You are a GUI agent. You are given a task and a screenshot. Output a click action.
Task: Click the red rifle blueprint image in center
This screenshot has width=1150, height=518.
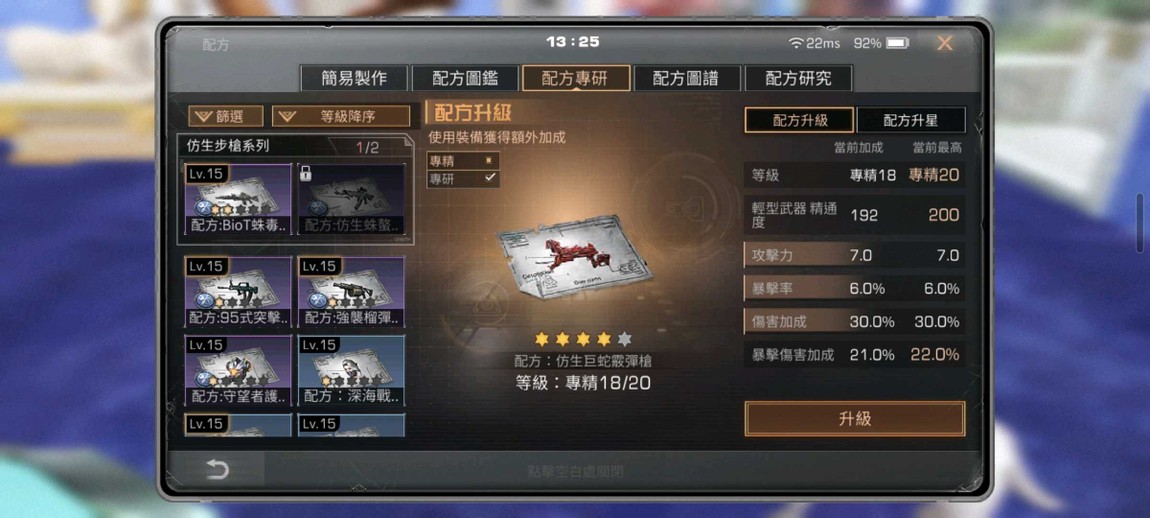click(x=574, y=255)
